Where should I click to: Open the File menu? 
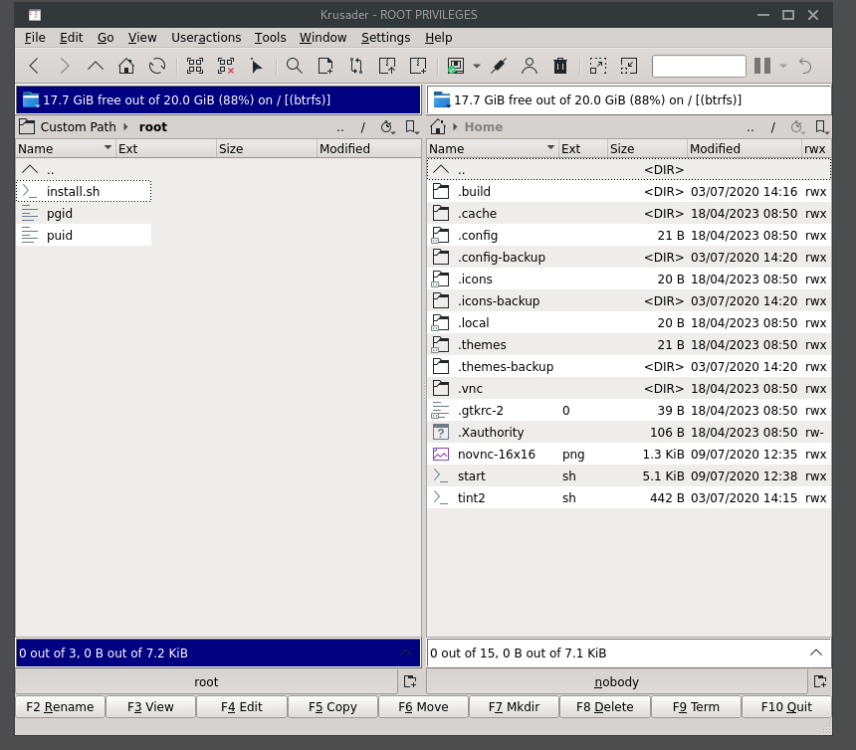click(35, 38)
